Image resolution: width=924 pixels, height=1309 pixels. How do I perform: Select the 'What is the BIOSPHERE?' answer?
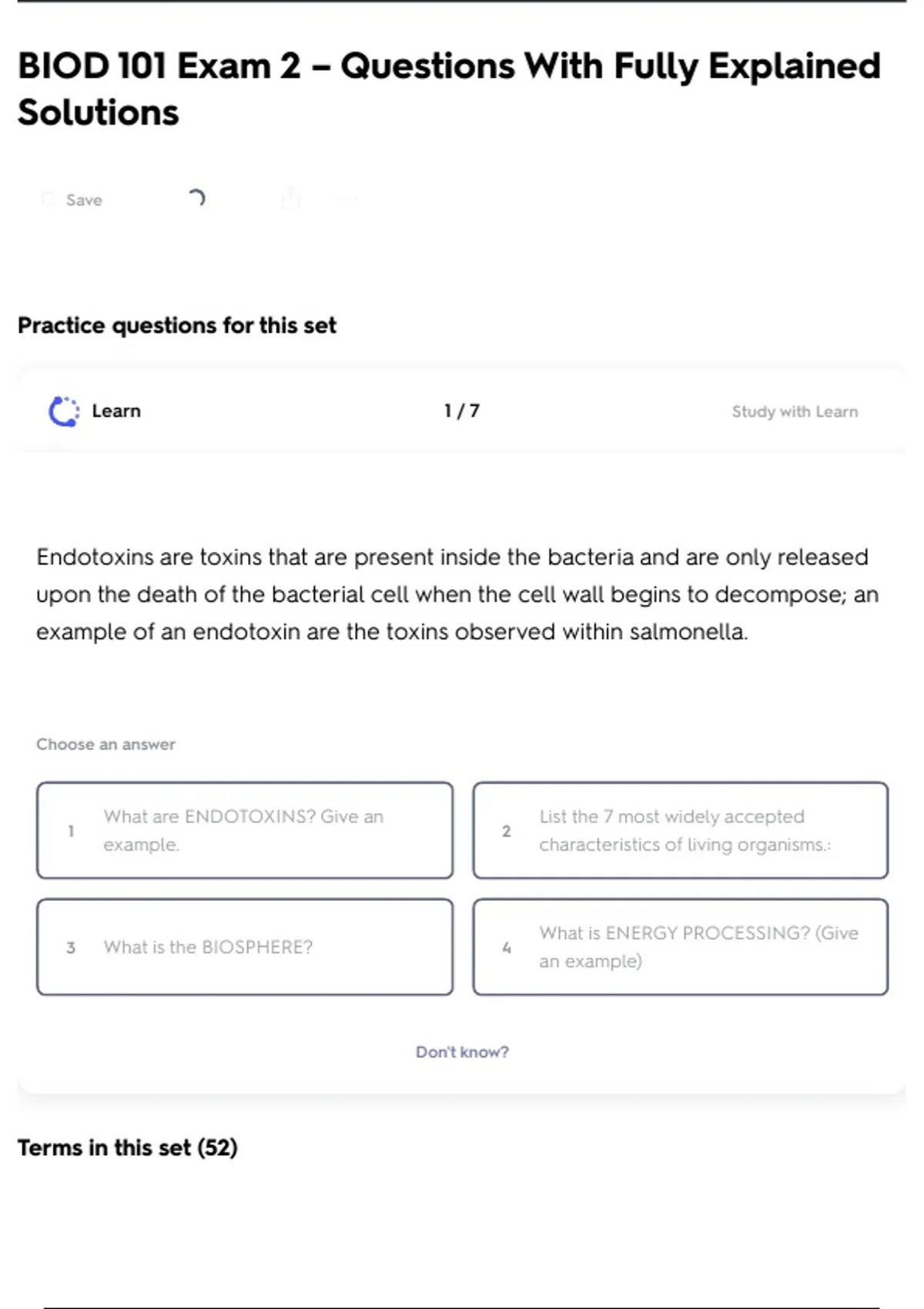click(x=245, y=947)
